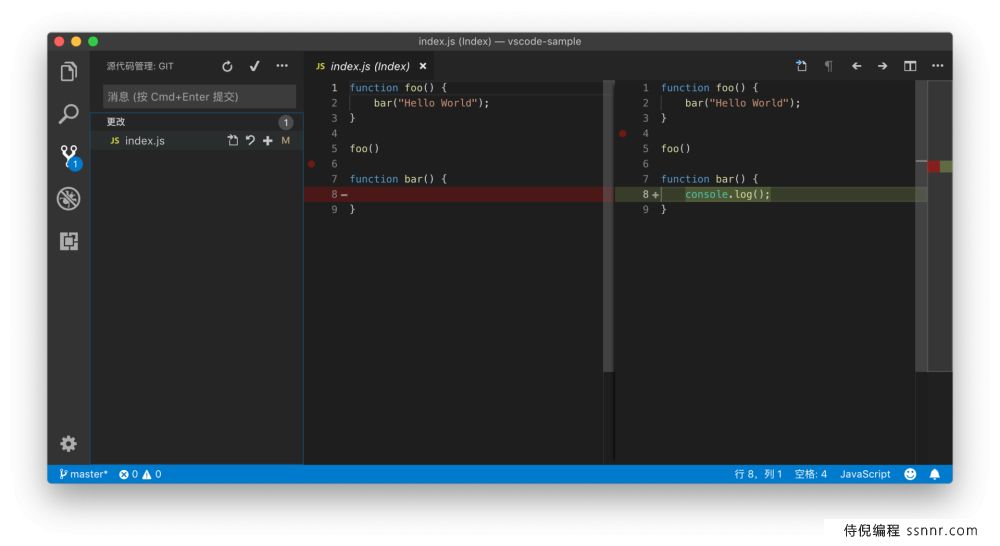Click "function foo() {" in left pane
This screenshot has width=1000, height=546.
pos(398,87)
